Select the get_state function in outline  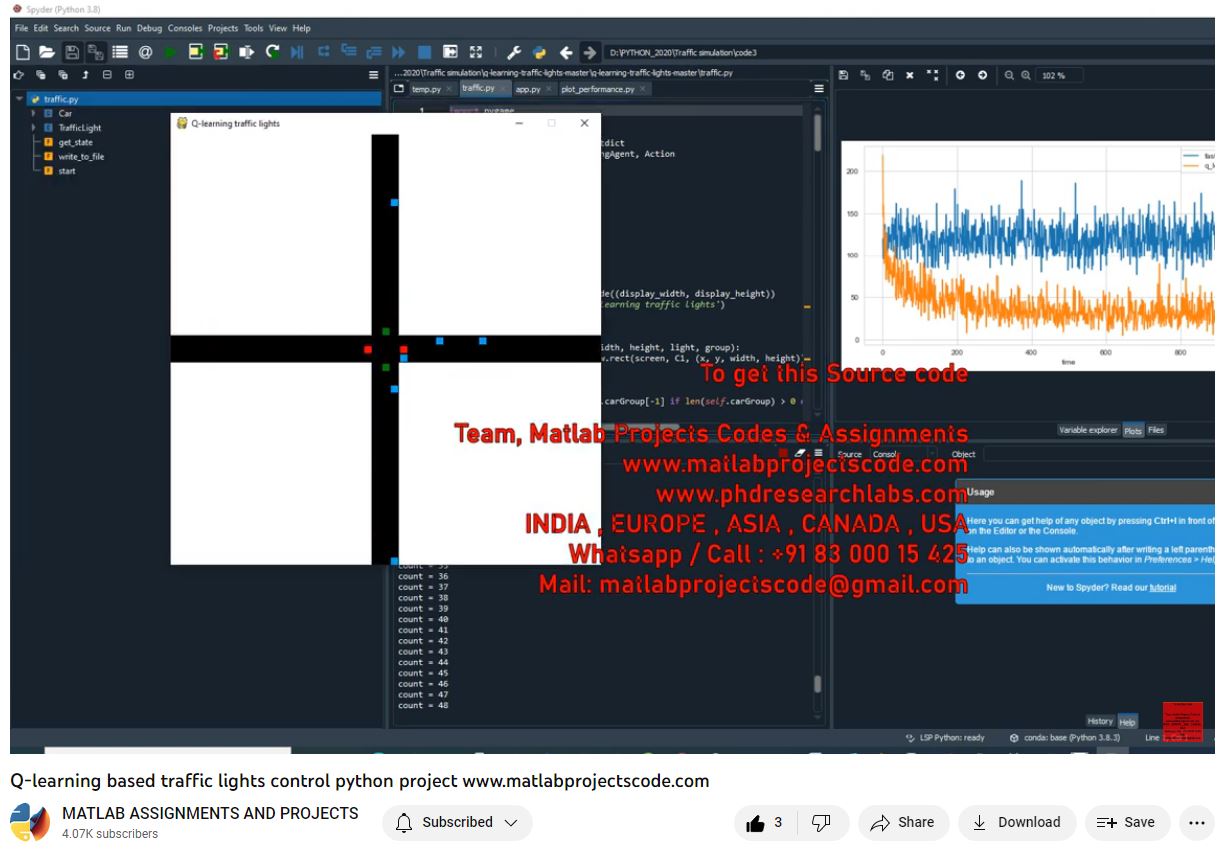pyautogui.click(x=75, y=143)
